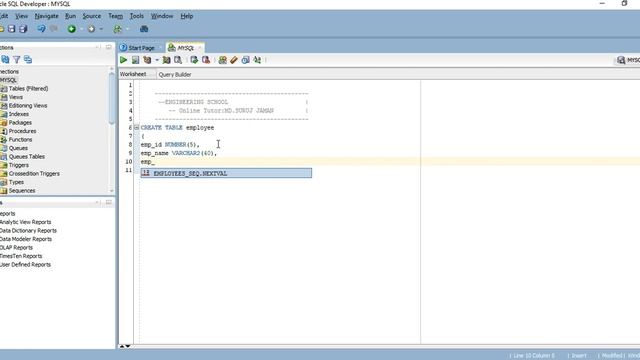Choose EMPLOYEES_SEQ.NEXTVAL autocomplete suggestion
Screen dimensions: 640x360
pos(226,173)
